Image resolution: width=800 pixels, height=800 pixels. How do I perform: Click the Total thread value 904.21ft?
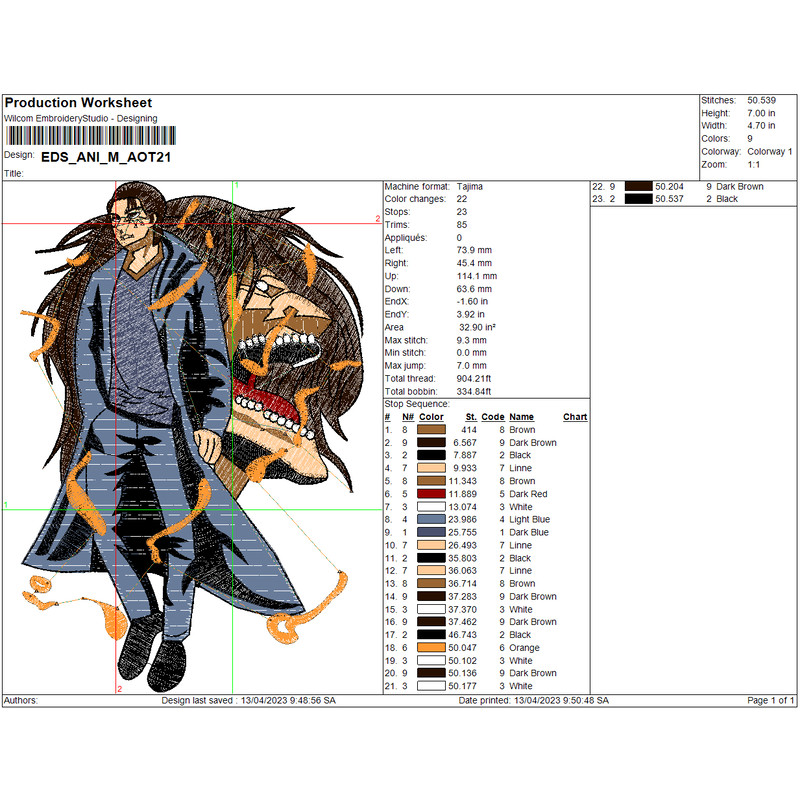pos(473,378)
